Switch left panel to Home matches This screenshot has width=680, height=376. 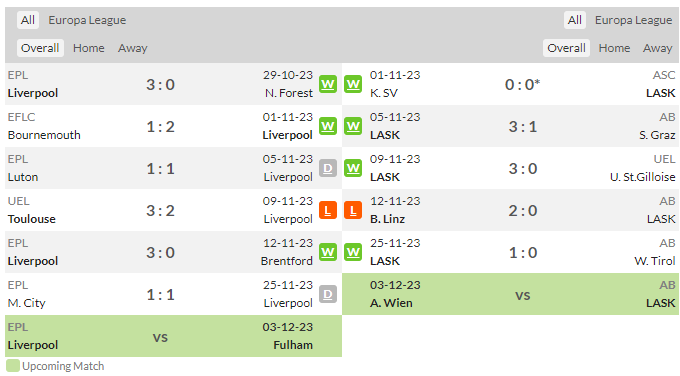88,48
